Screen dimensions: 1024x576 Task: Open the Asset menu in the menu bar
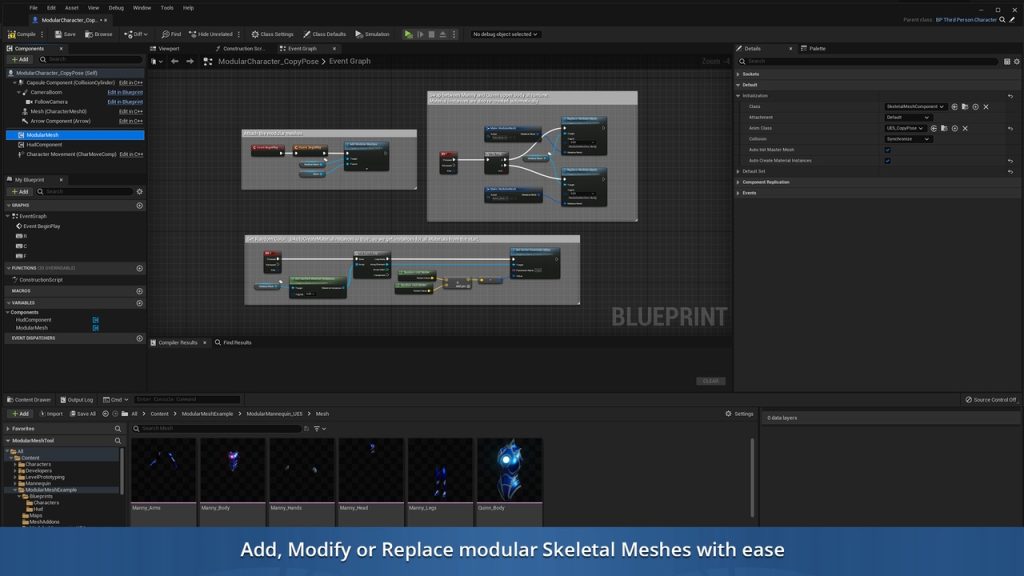[71, 7]
